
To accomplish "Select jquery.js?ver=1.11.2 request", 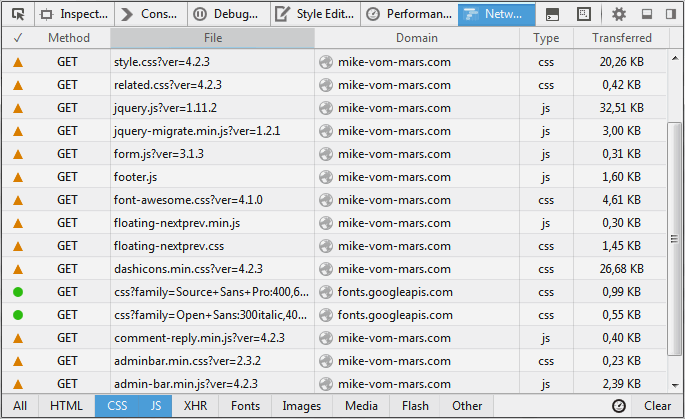I will [165, 108].
